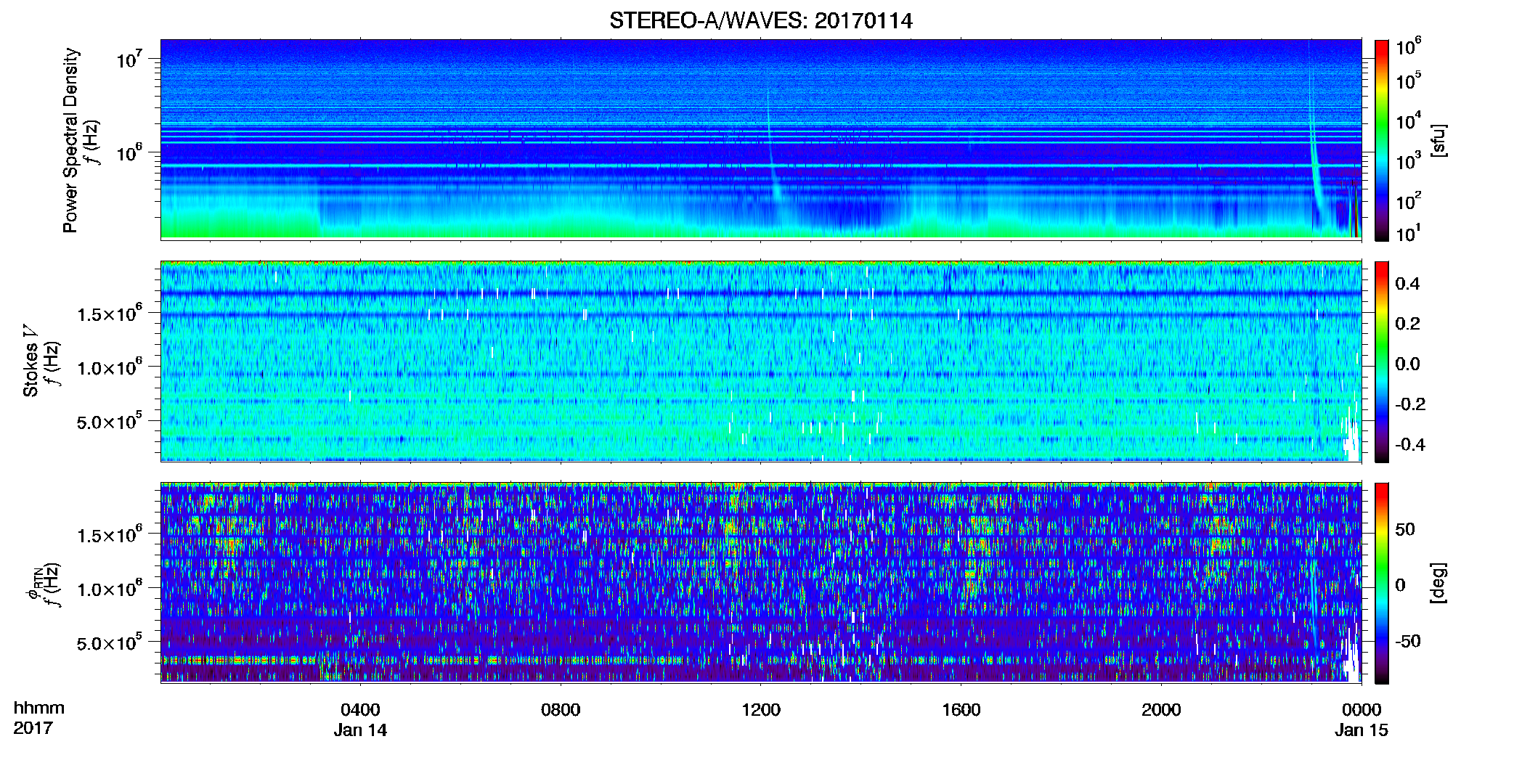Click the -0.2 Stokes color bar label
The height and width of the screenshot is (784, 1522).
(x=1410, y=404)
